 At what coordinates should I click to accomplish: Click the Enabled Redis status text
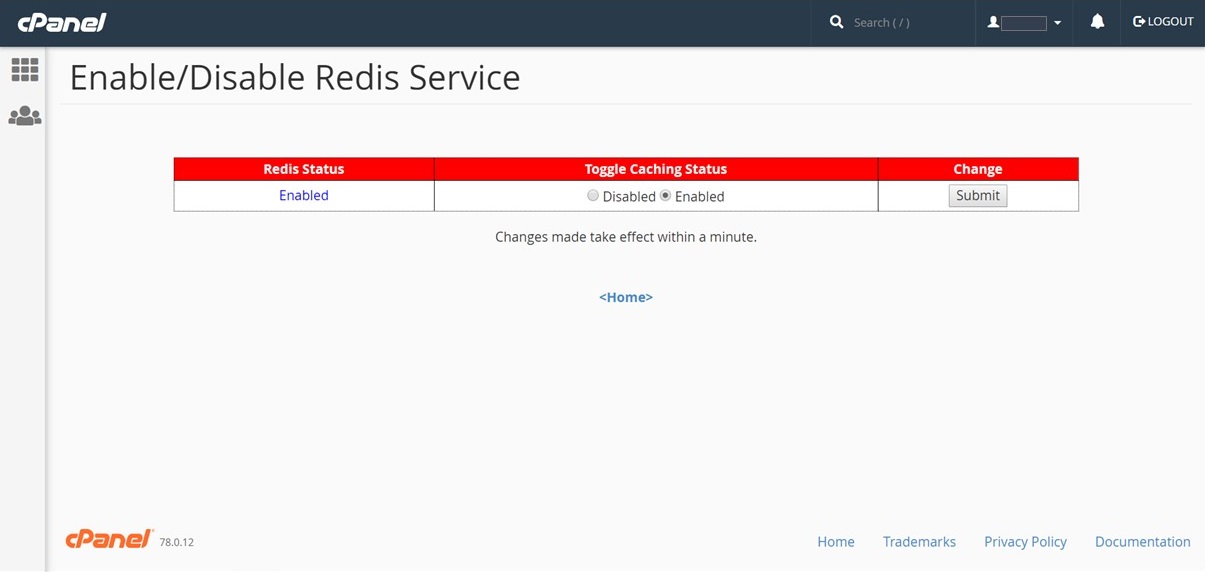[304, 196]
